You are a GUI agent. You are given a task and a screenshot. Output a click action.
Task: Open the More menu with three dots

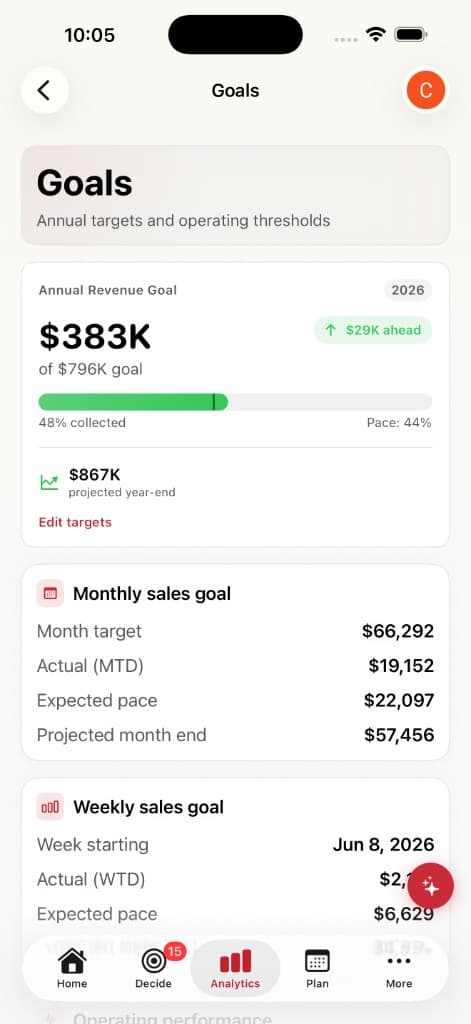(x=398, y=968)
